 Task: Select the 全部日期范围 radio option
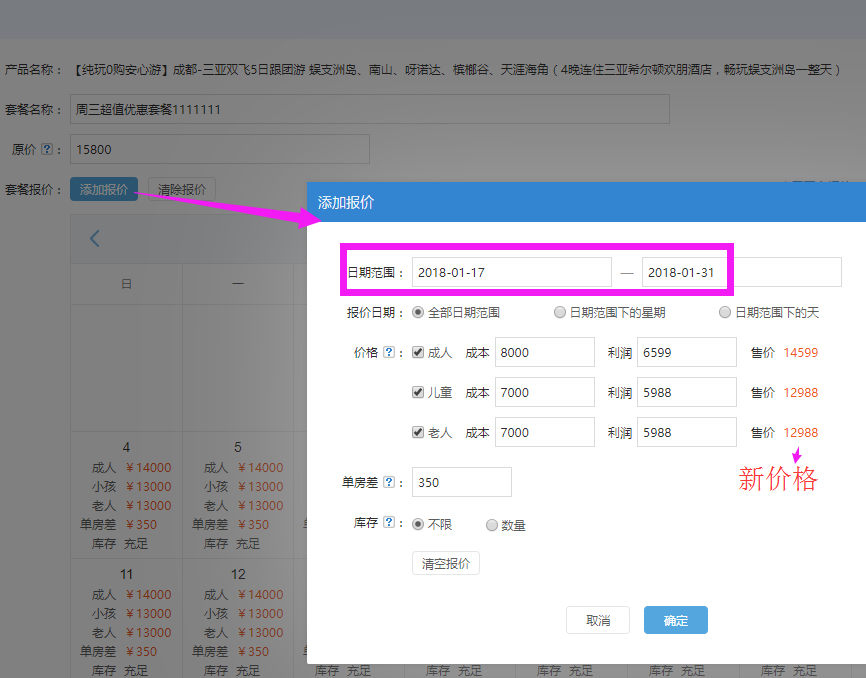418,313
